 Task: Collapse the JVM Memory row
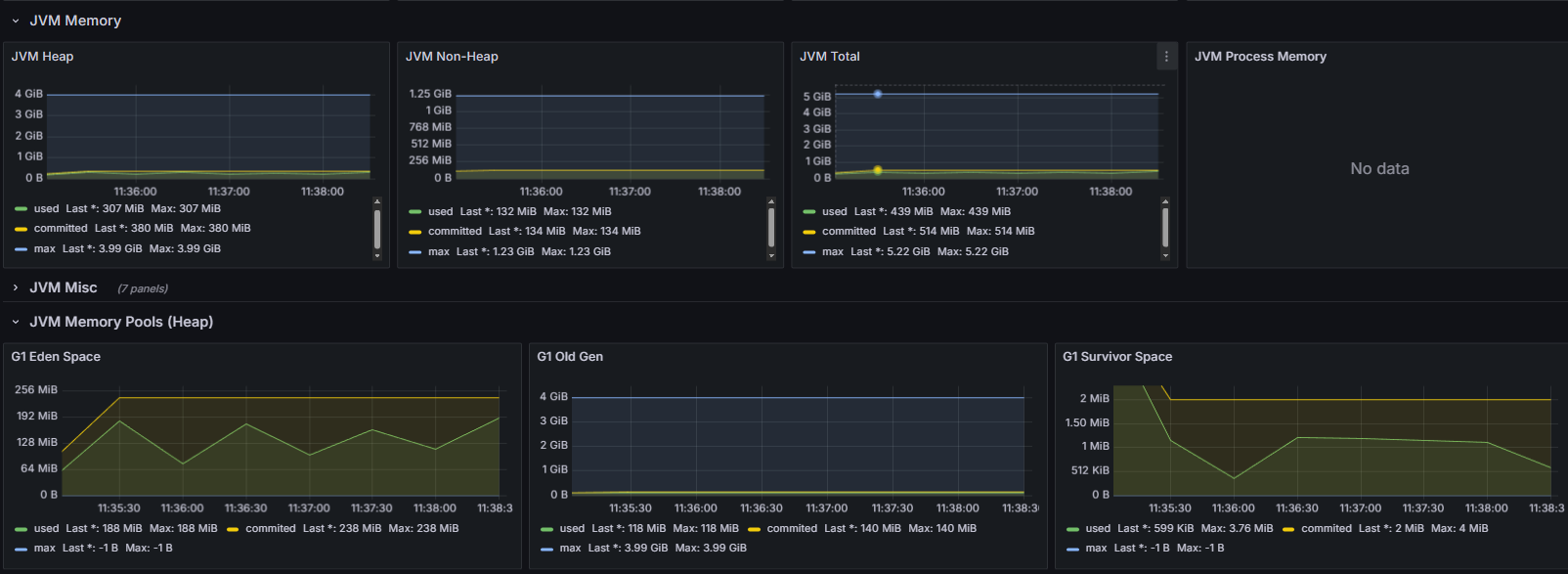pos(16,21)
